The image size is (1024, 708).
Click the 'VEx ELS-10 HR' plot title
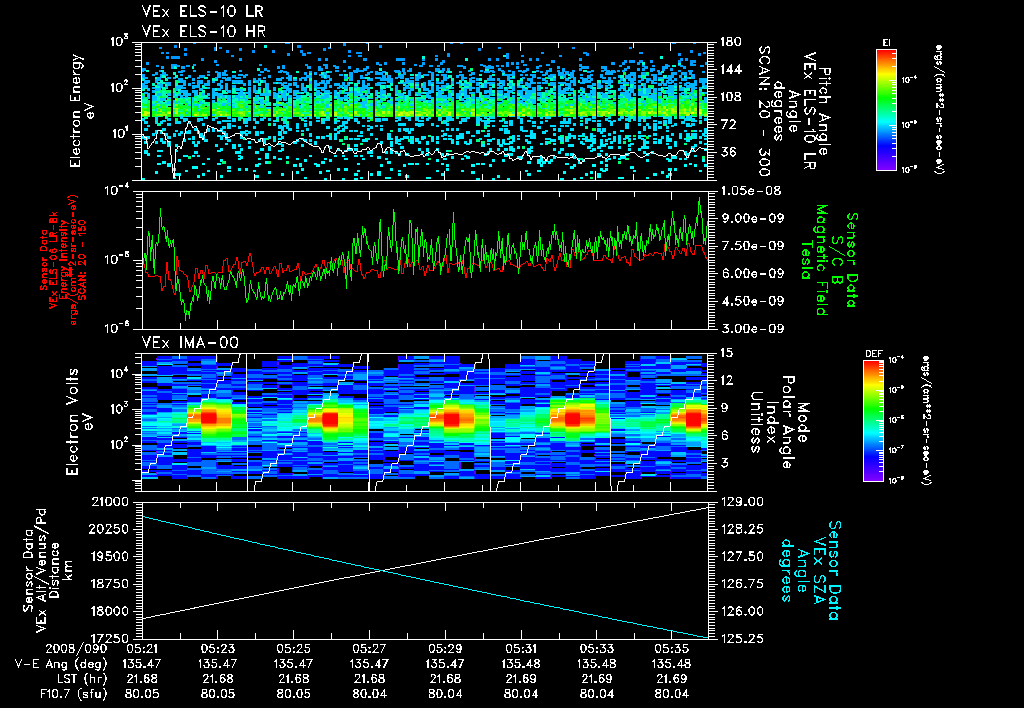(204, 31)
